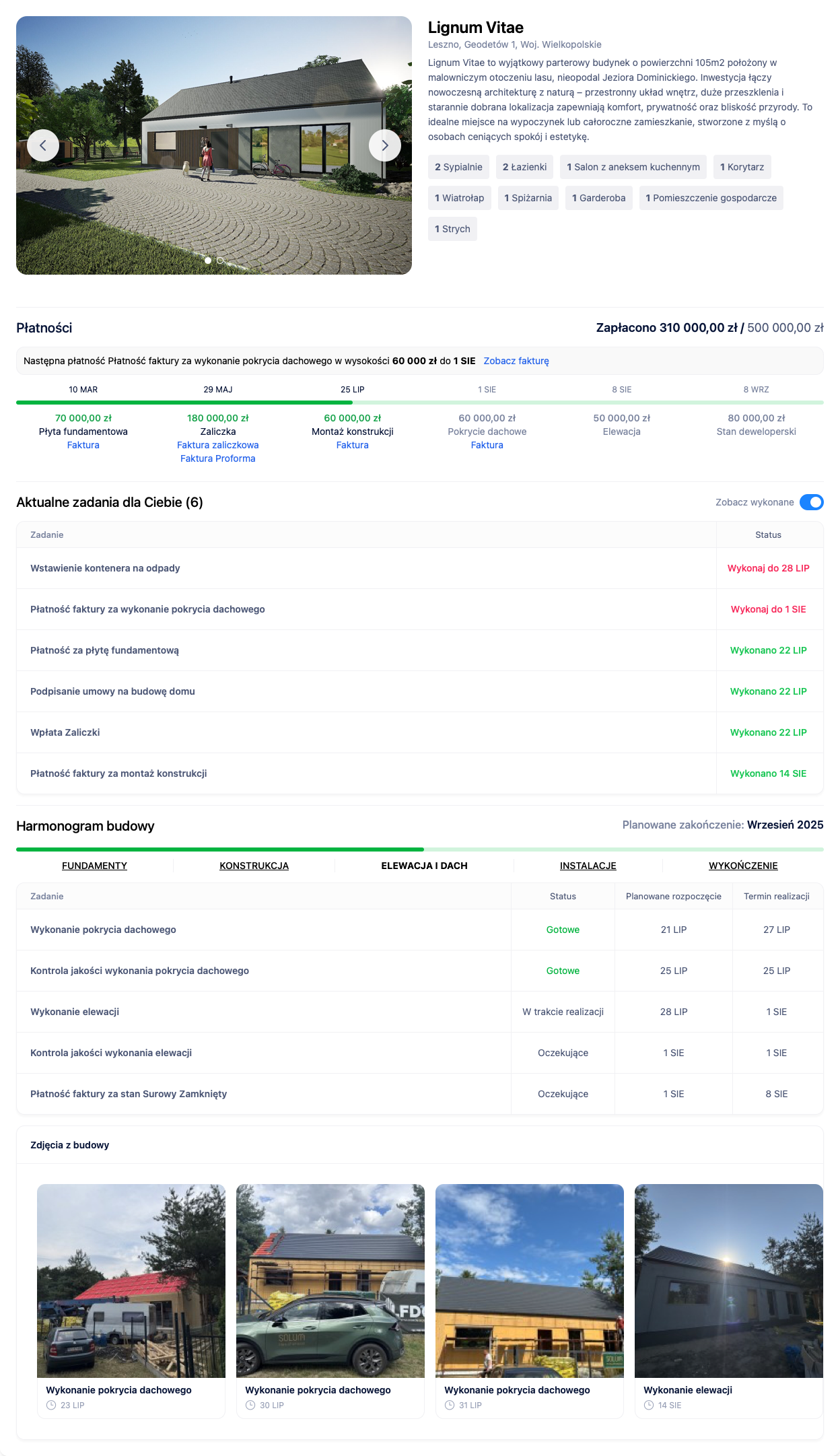Screen dimensions: 840x1456
Task: Open the Zobacz fakturę link
Action: pyautogui.click(x=516, y=361)
